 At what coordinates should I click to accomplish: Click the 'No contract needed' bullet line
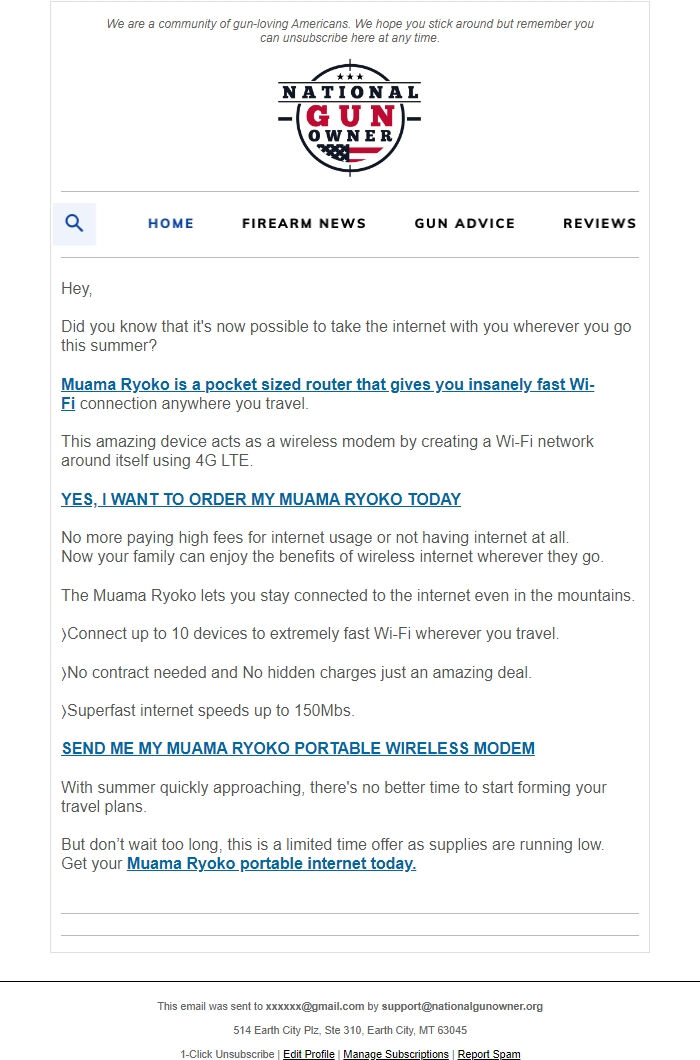tap(296, 673)
